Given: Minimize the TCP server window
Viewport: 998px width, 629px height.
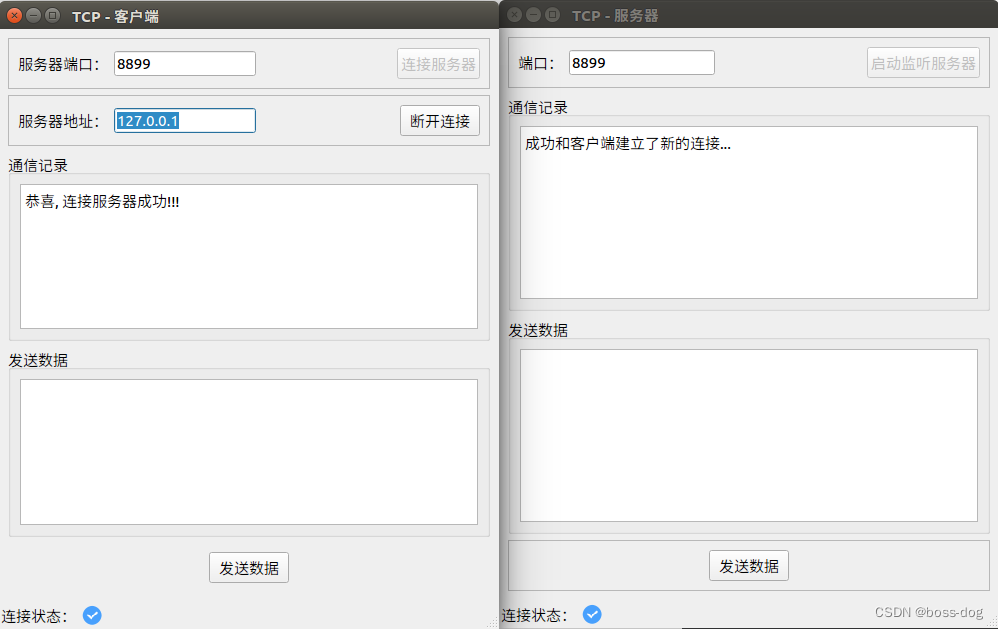Looking at the screenshot, I should point(533,15).
